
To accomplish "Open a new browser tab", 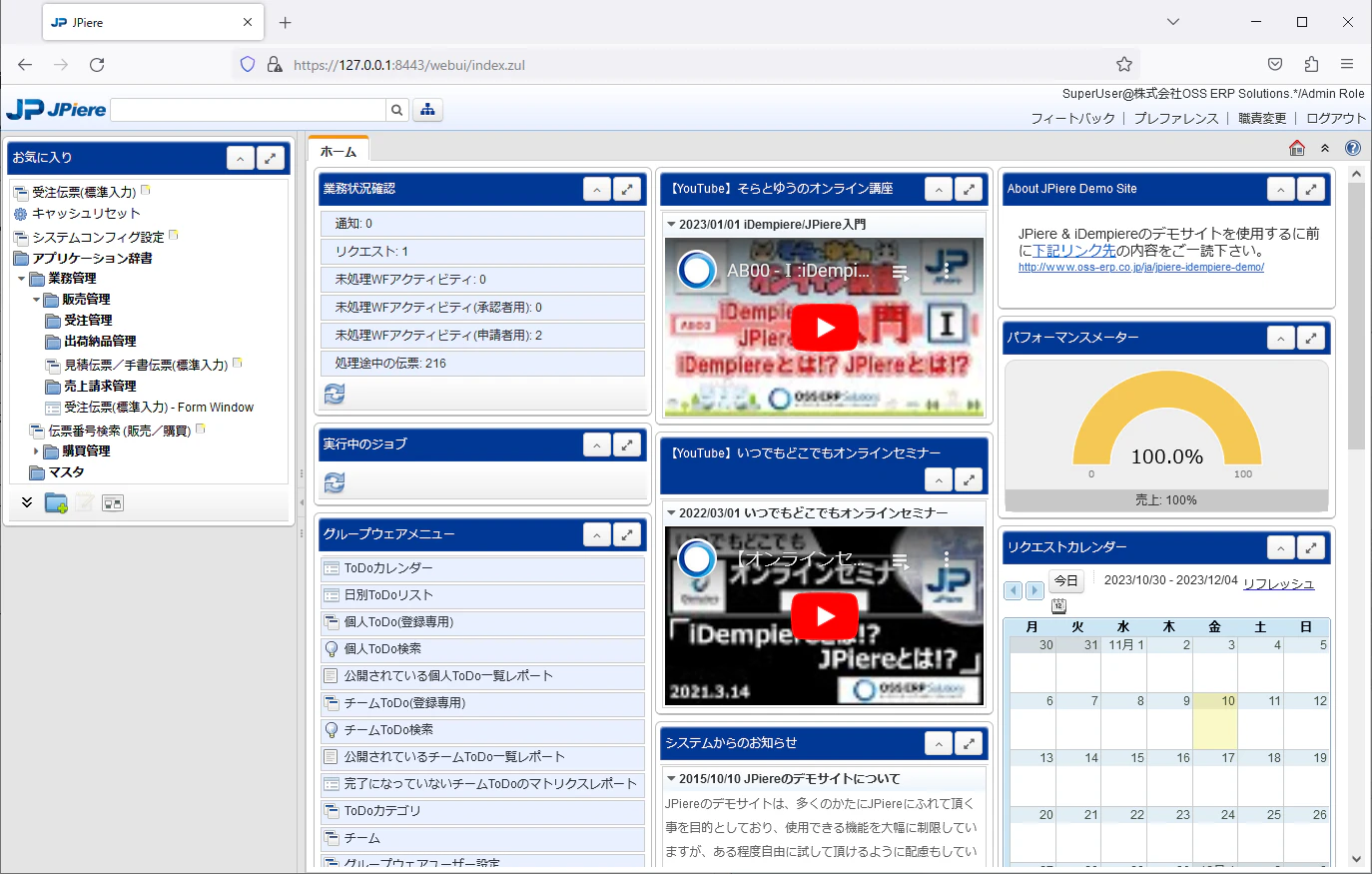I will pyautogui.click(x=286, y=22).
